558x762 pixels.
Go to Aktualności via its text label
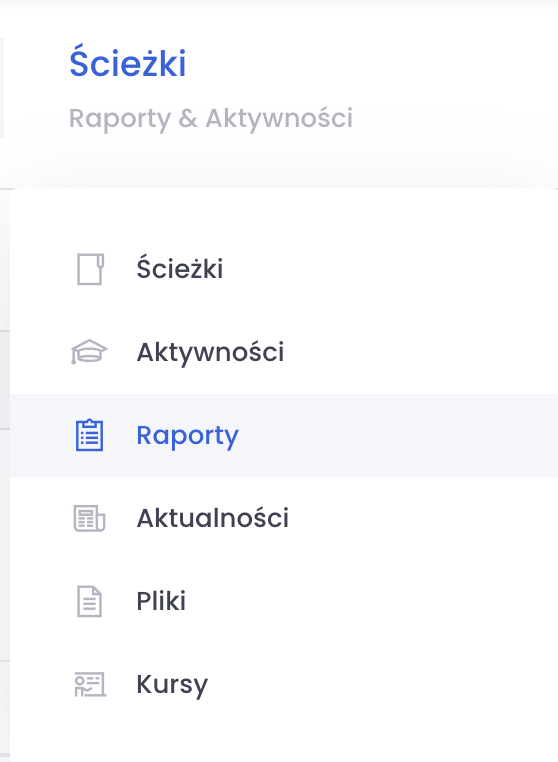point(213,518)
